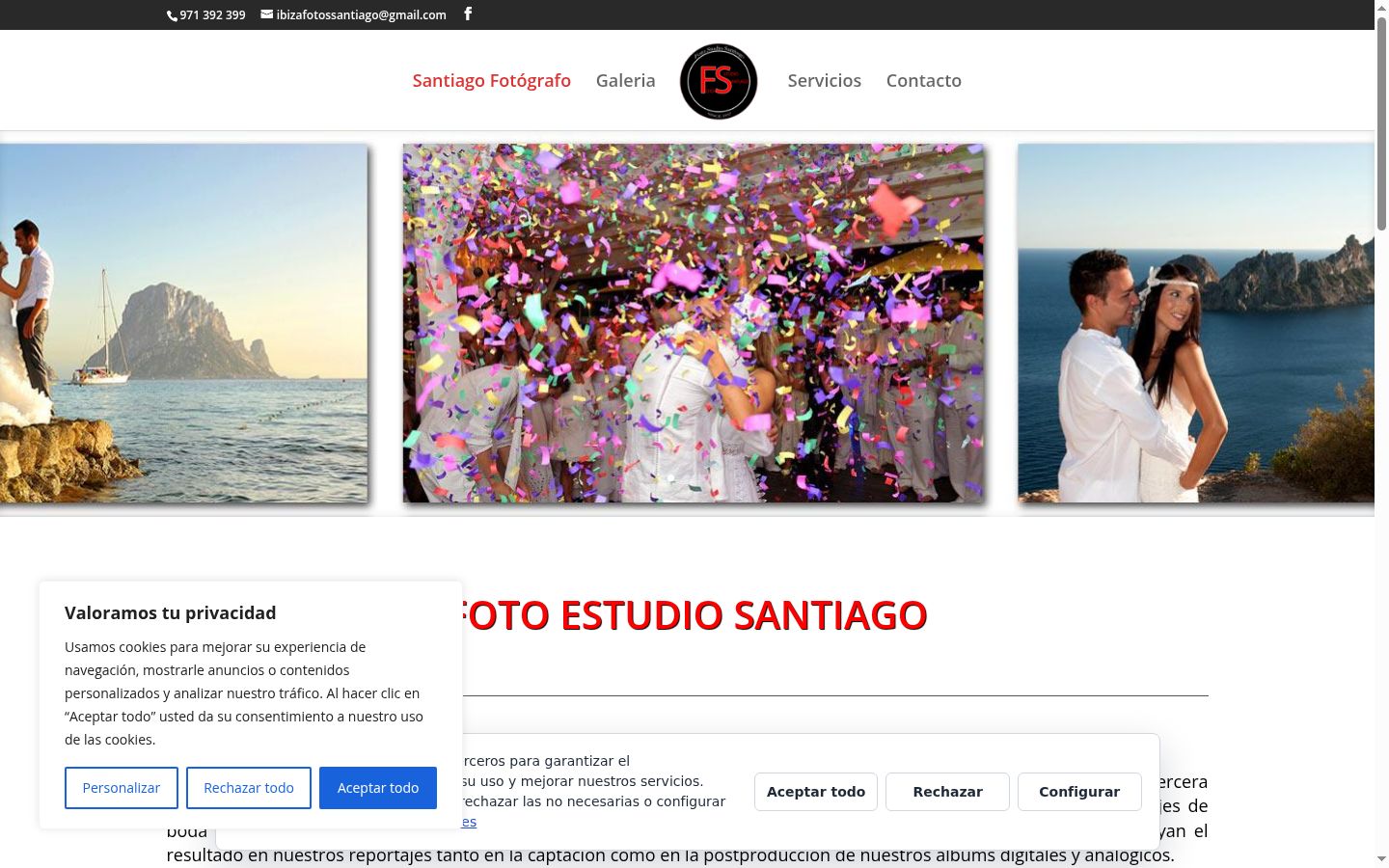1389x868 pixels.
Task: Click the ibizafotossantiago@gmail.com email link
Action: 361,14
